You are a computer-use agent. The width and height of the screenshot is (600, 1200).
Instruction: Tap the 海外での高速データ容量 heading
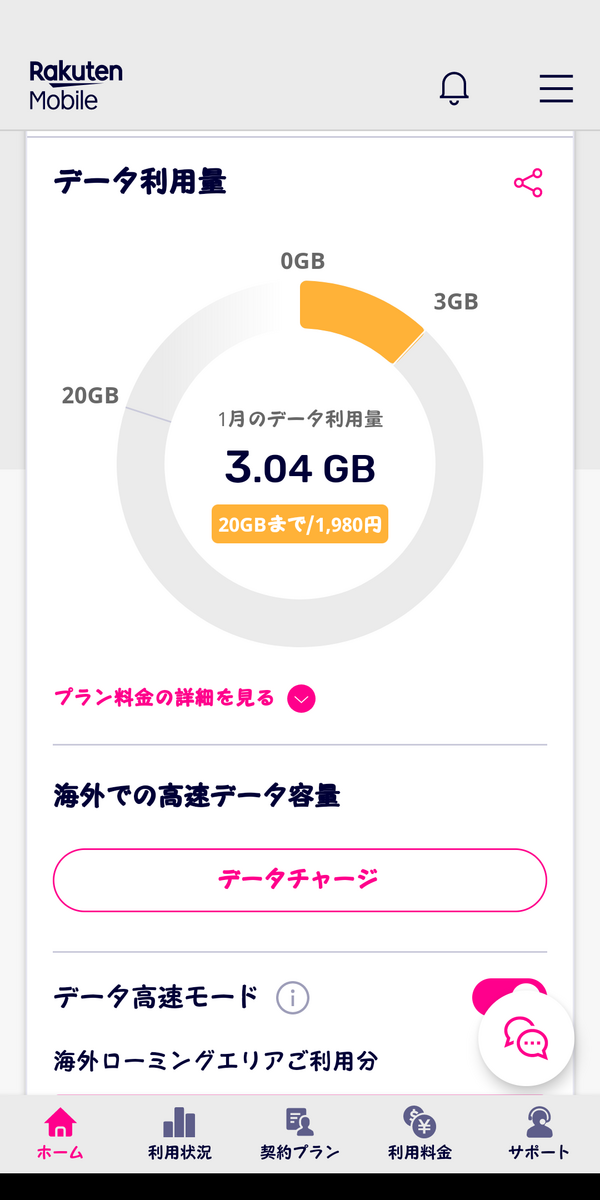197,796
